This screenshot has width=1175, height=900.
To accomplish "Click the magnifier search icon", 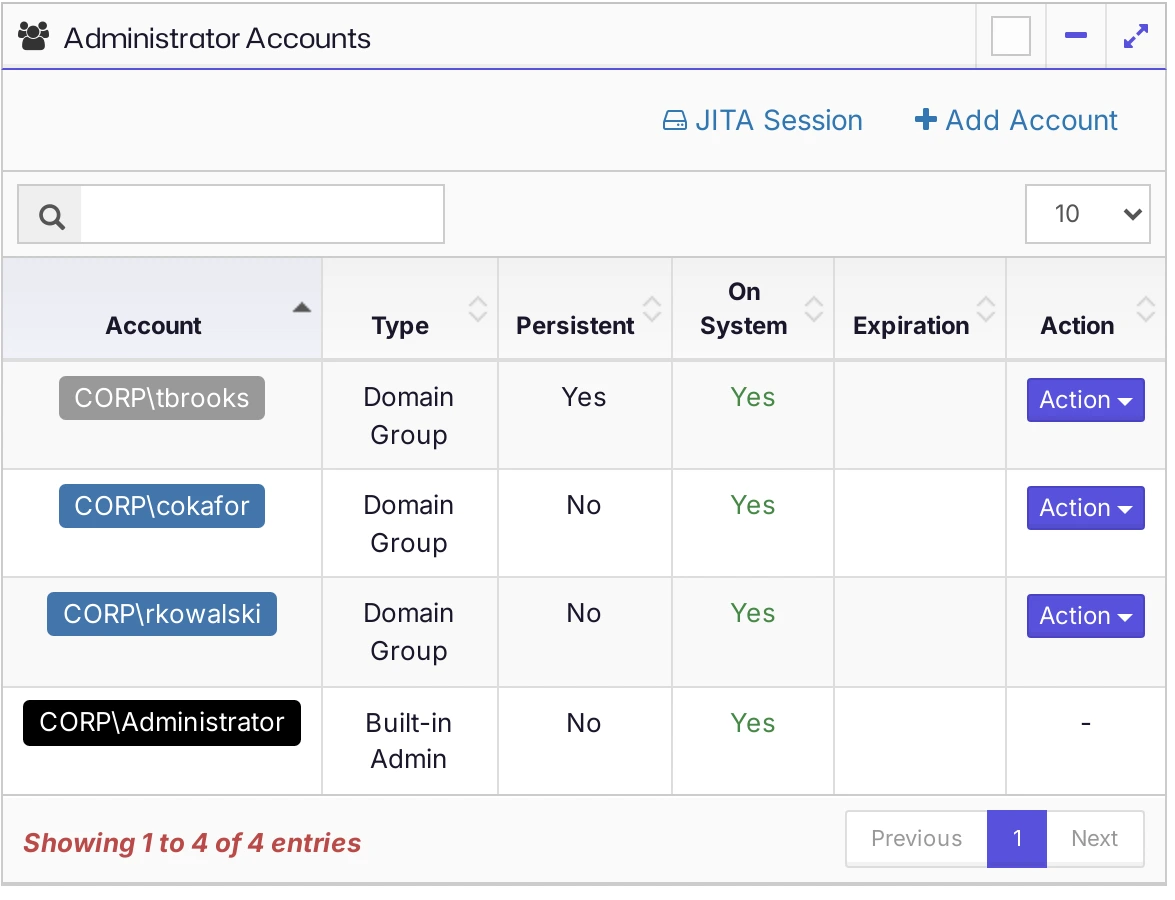I will [51, 217].
